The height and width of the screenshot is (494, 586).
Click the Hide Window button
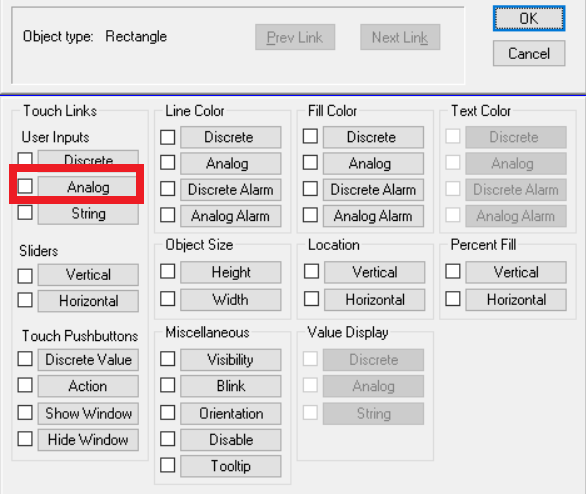coord(88,440)
